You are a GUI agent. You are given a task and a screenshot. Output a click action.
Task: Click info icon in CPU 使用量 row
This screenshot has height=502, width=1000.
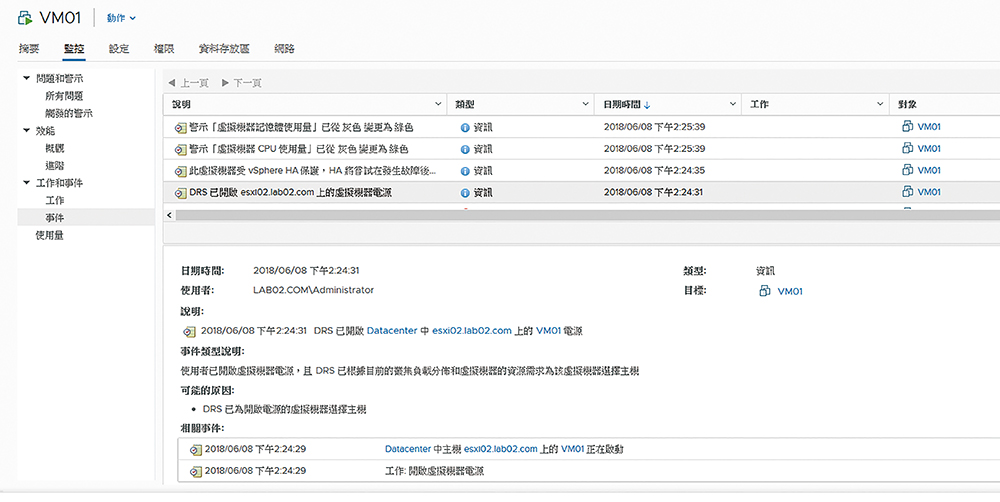tap(465, 149)
